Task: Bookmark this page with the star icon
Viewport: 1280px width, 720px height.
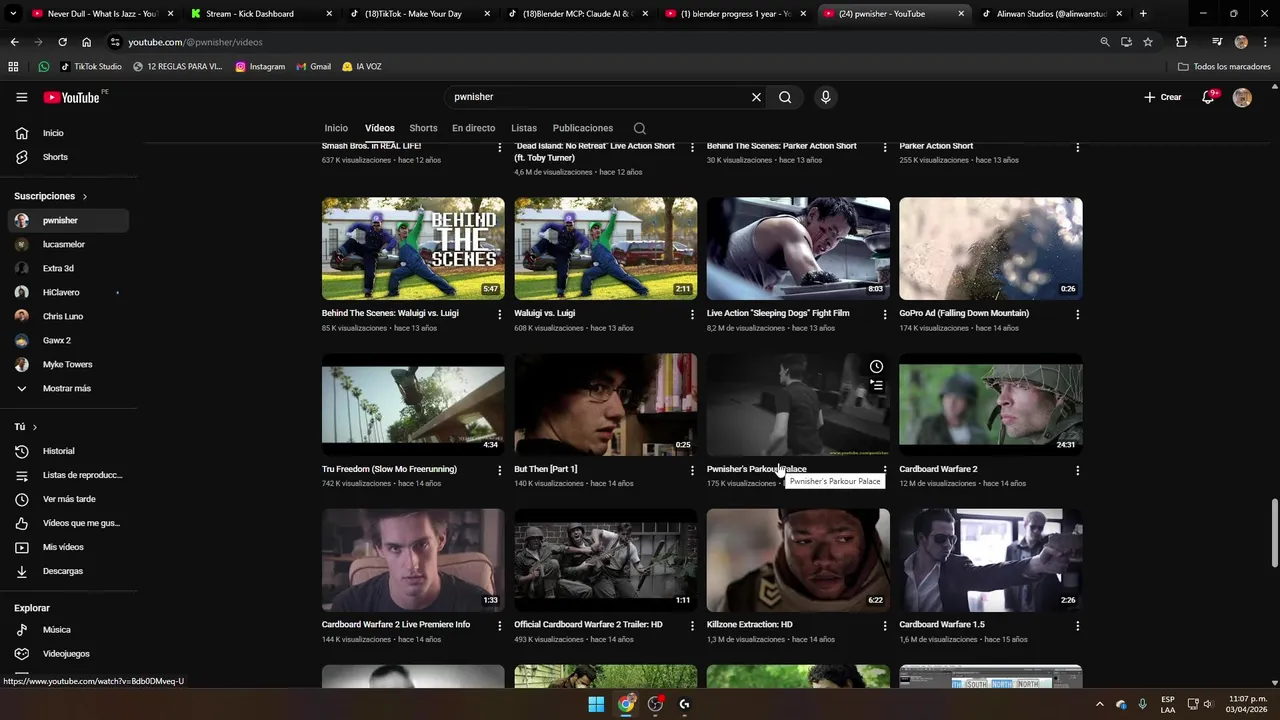Action: click(1148, 42)
